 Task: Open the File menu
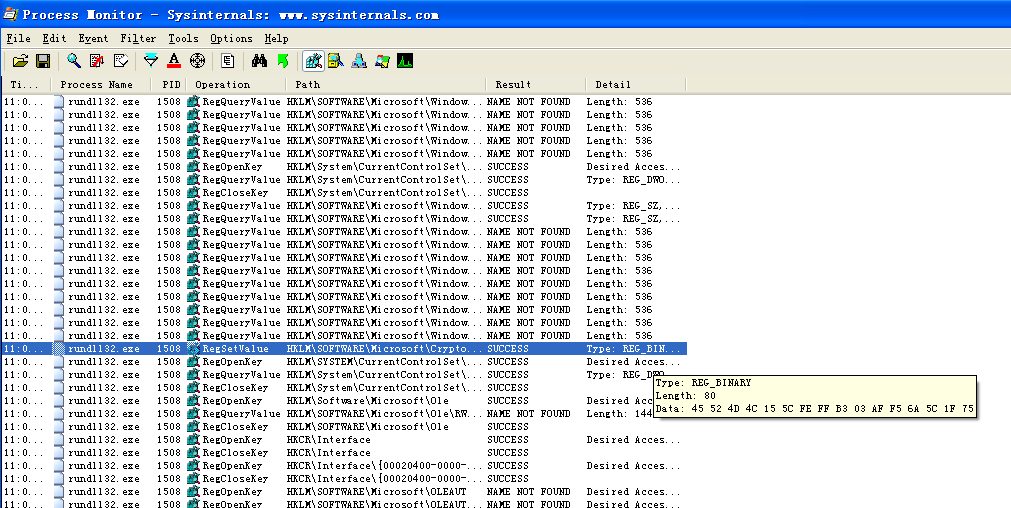(x=19, y=39)
